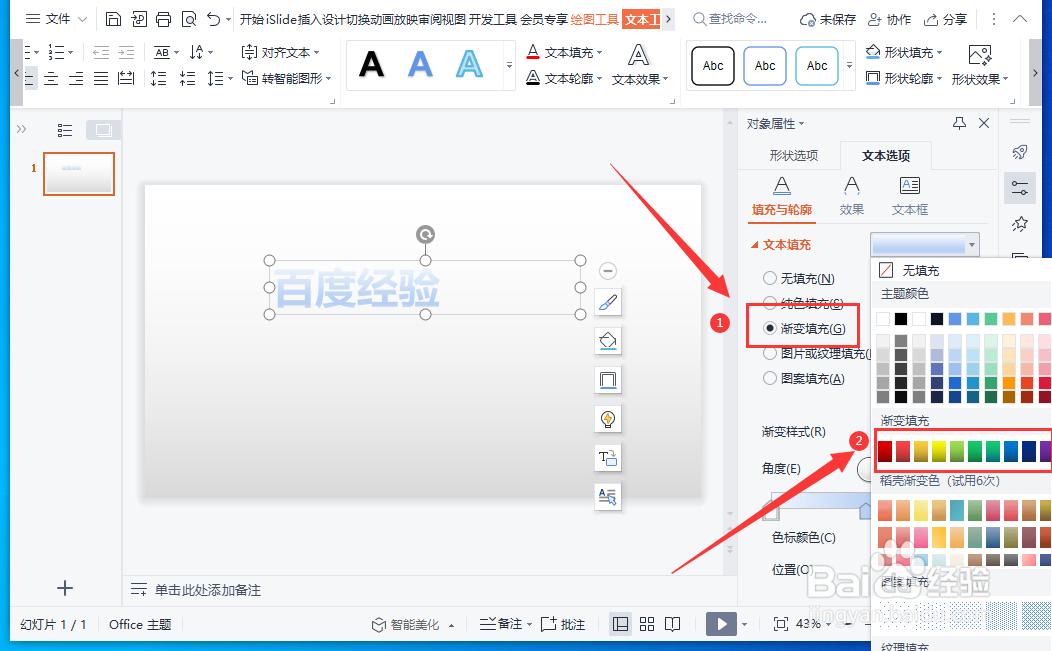Open 形状填充 dropdown

(x=939, y=52)
